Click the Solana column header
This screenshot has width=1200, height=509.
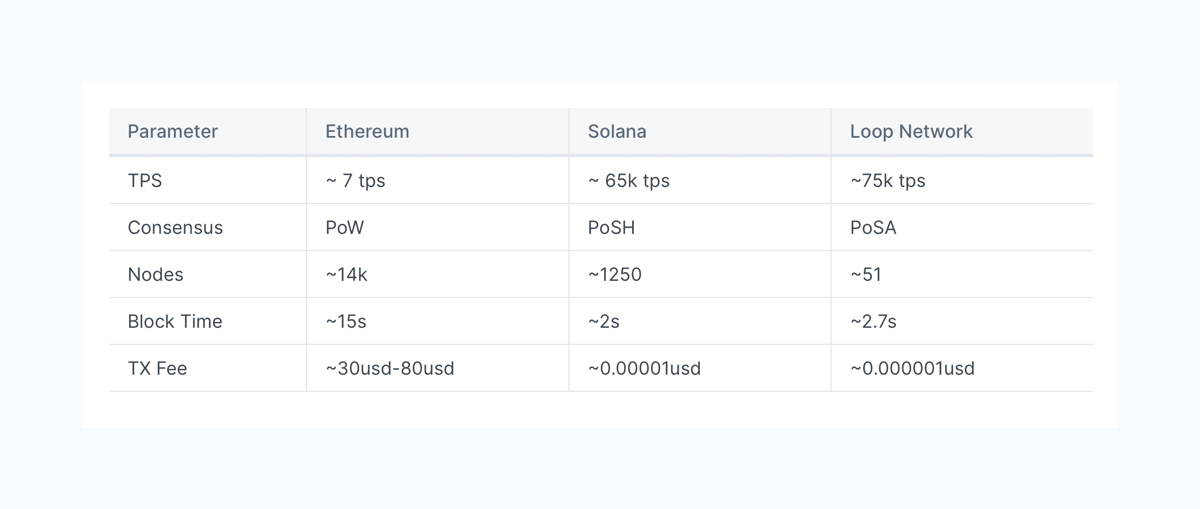pos(617,132)
